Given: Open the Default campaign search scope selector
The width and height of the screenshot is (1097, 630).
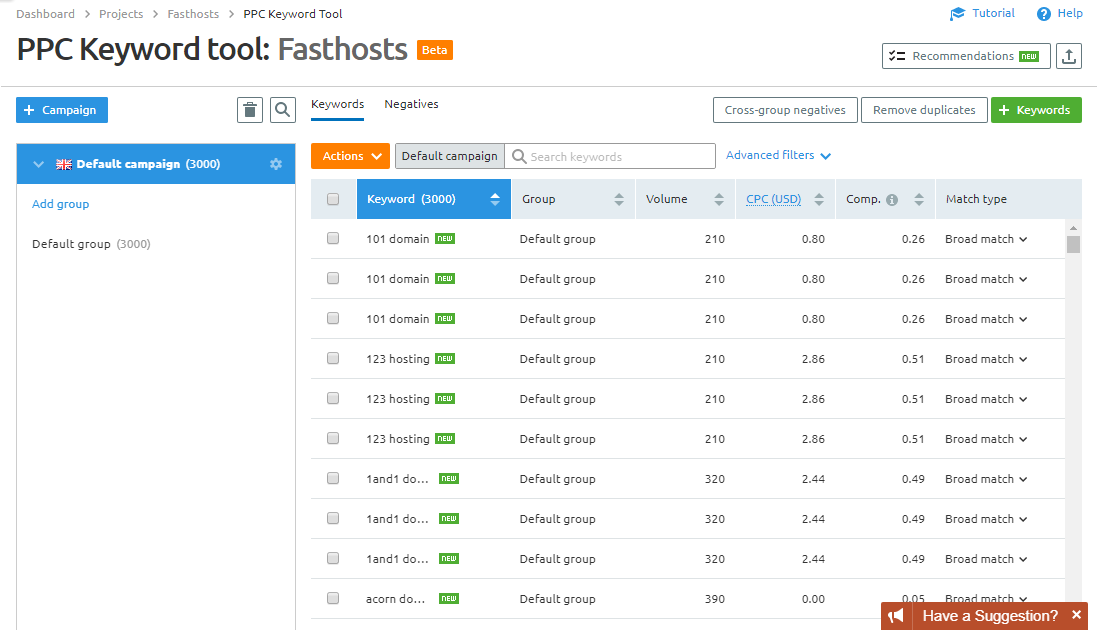Looking at the screenshot, I should (450, 156).
